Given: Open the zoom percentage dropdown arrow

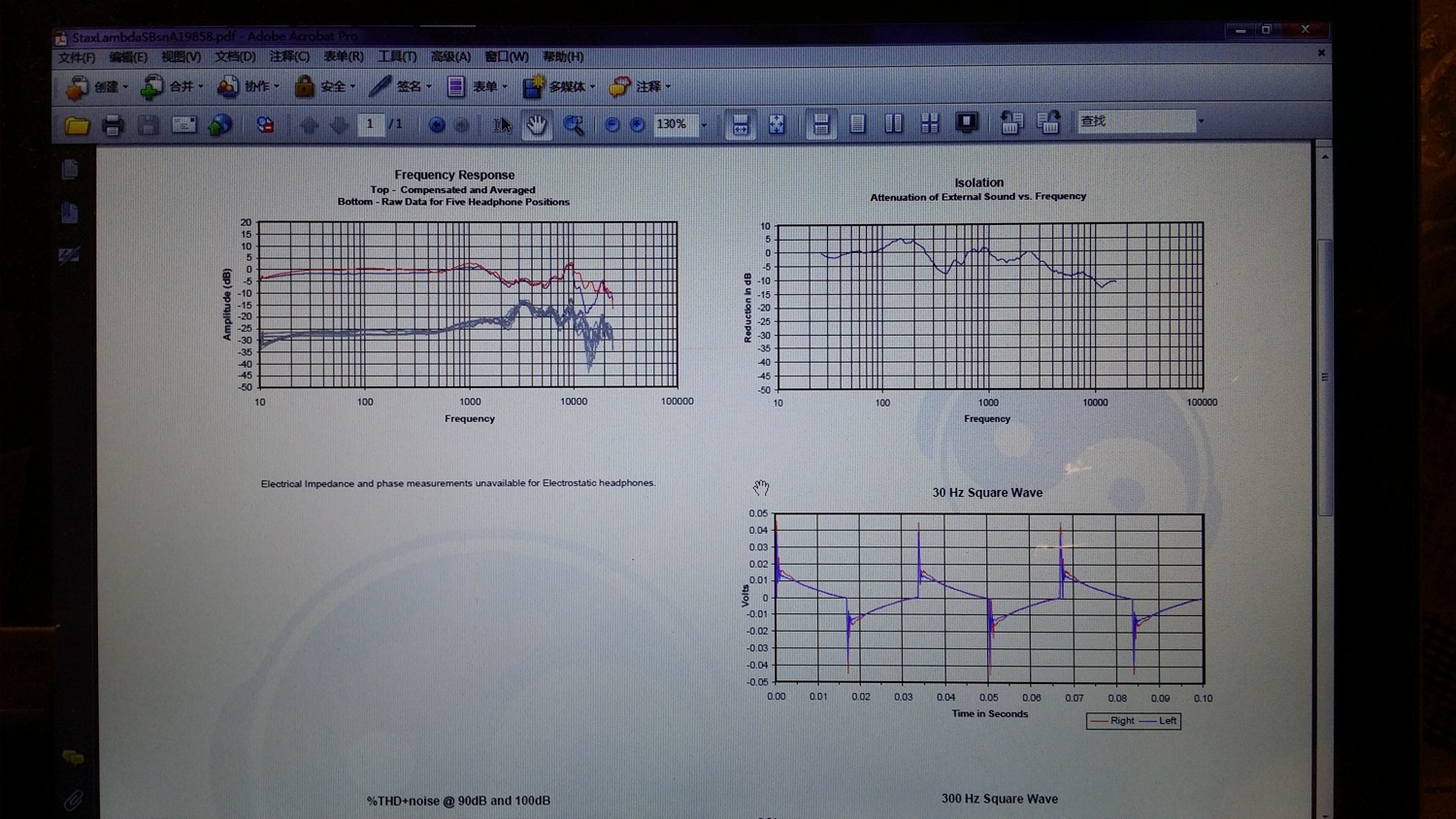Looking at the screenshot, I should click(x=704, y=125).
